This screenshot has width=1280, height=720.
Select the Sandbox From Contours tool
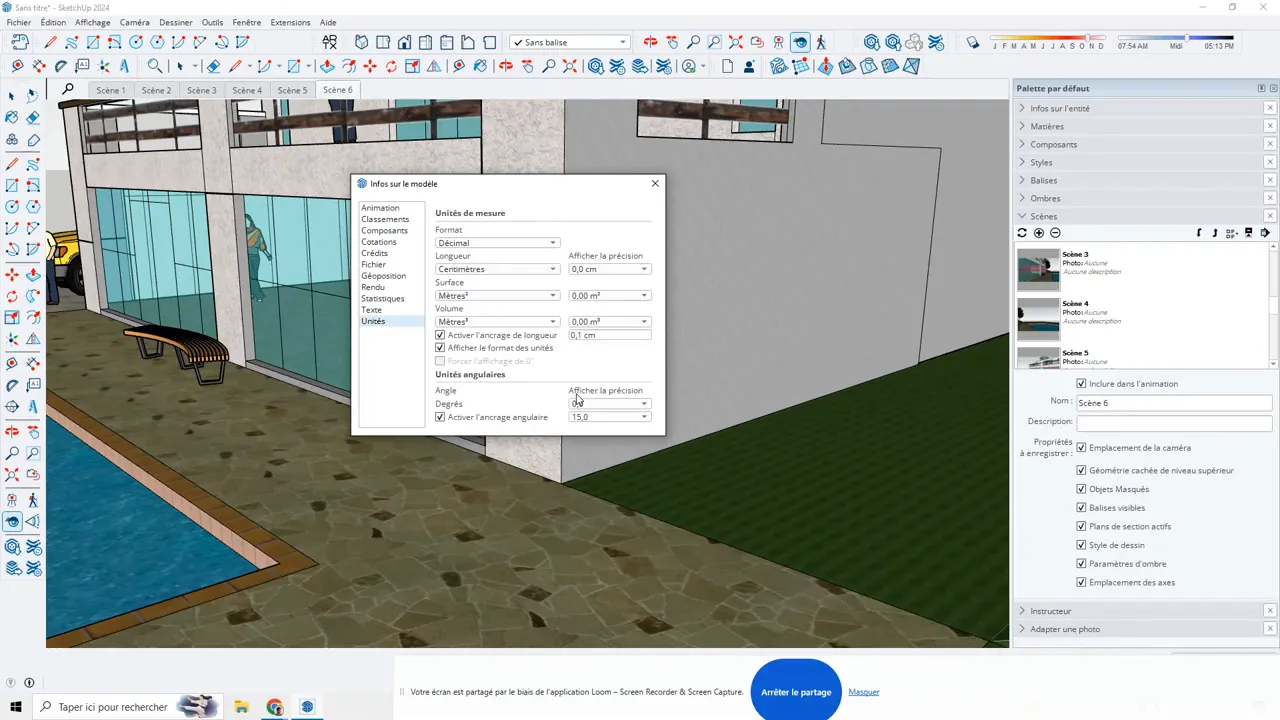coord(778,66)
